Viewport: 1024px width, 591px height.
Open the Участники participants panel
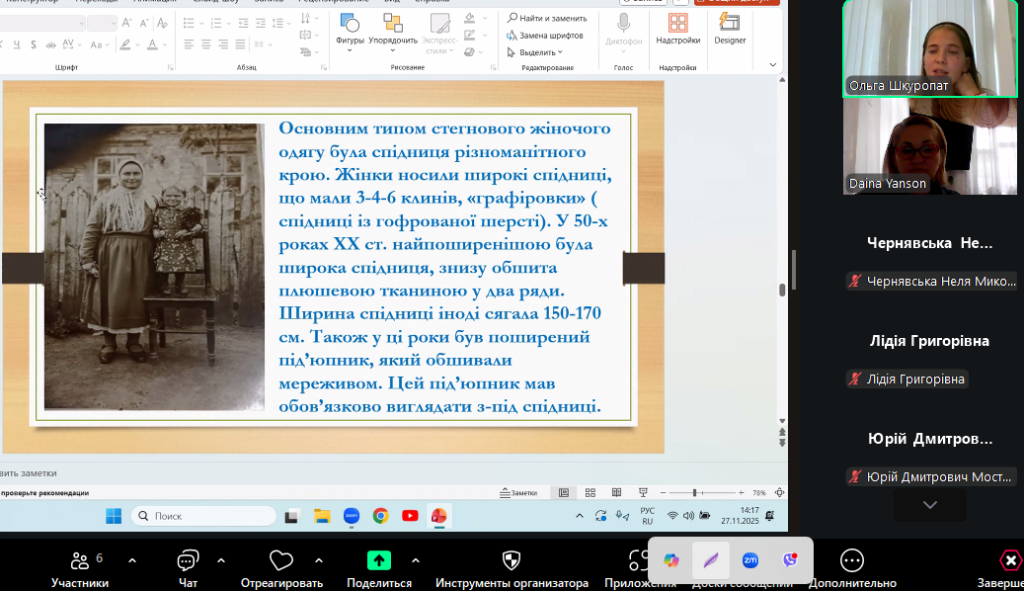(79, 561)
